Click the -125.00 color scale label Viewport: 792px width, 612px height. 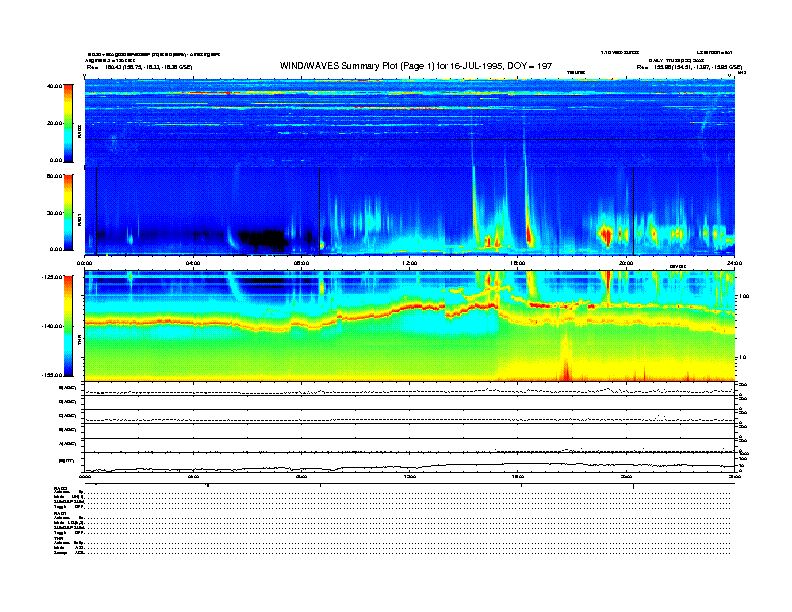click(x=52, y=277)
